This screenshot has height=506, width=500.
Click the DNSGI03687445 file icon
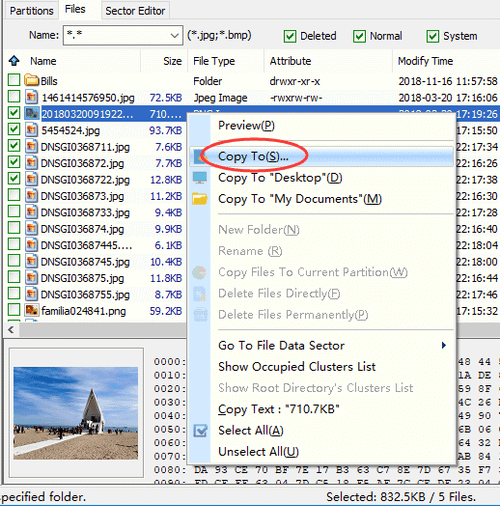31,245
